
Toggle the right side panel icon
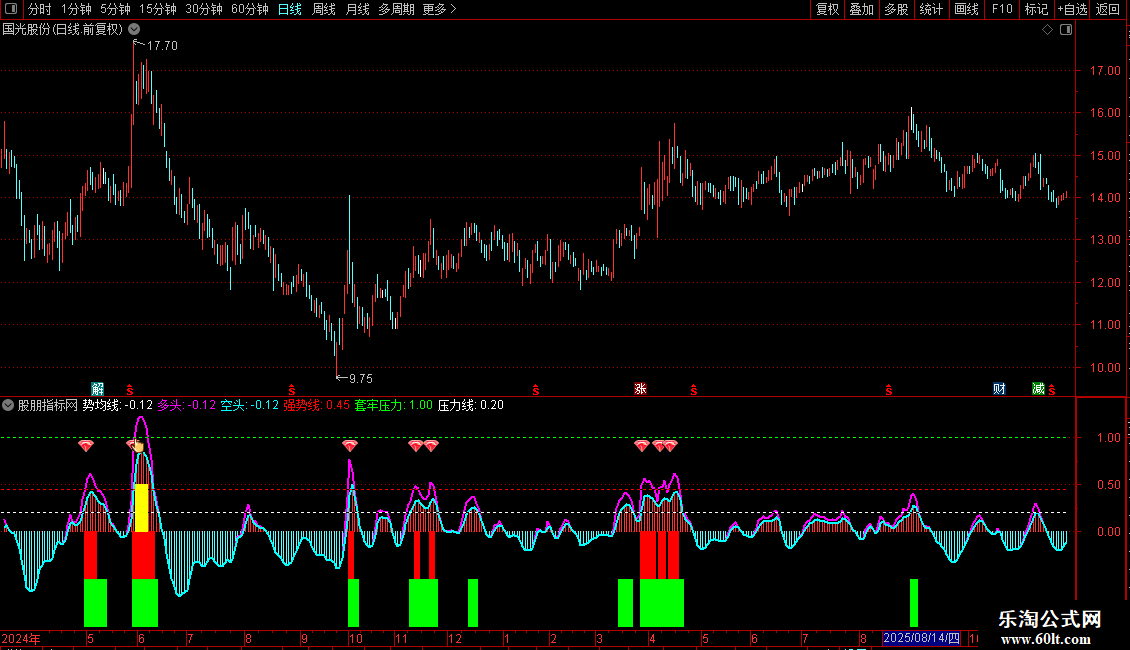point(1066,30)
